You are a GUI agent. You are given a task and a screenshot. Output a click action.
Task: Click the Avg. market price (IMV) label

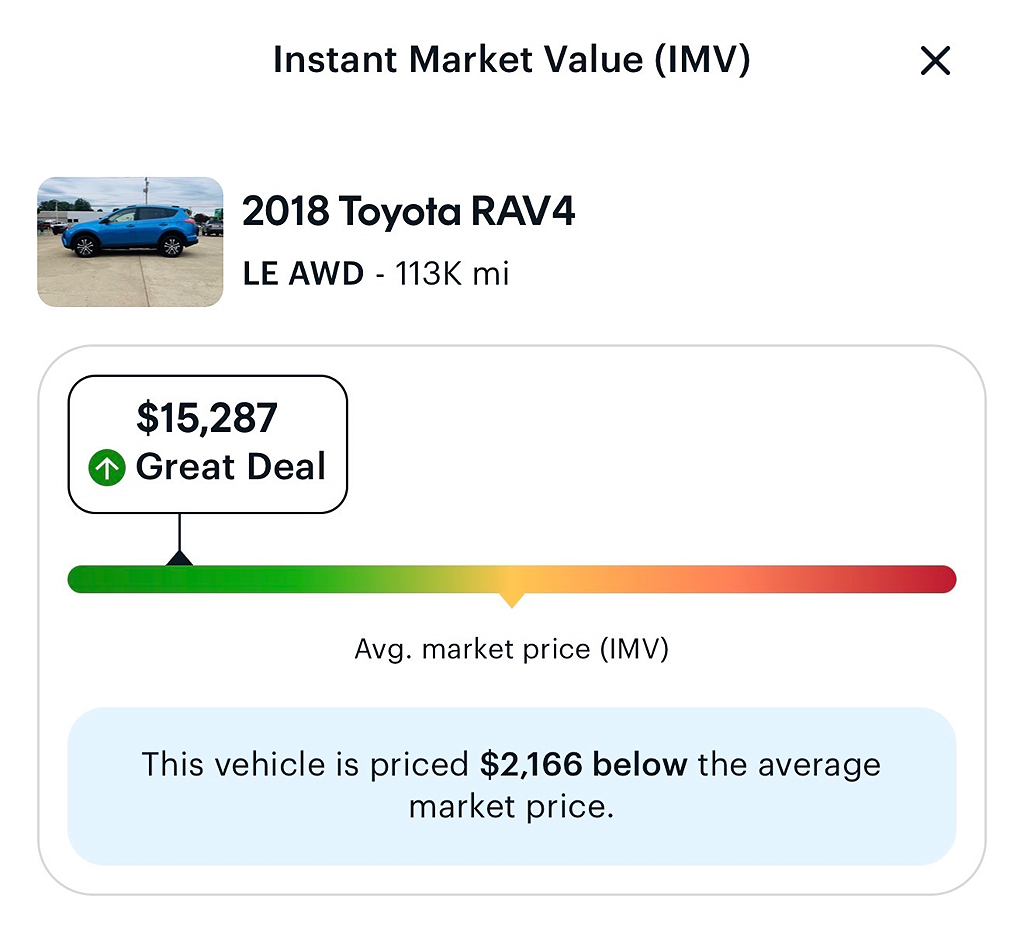512,650
